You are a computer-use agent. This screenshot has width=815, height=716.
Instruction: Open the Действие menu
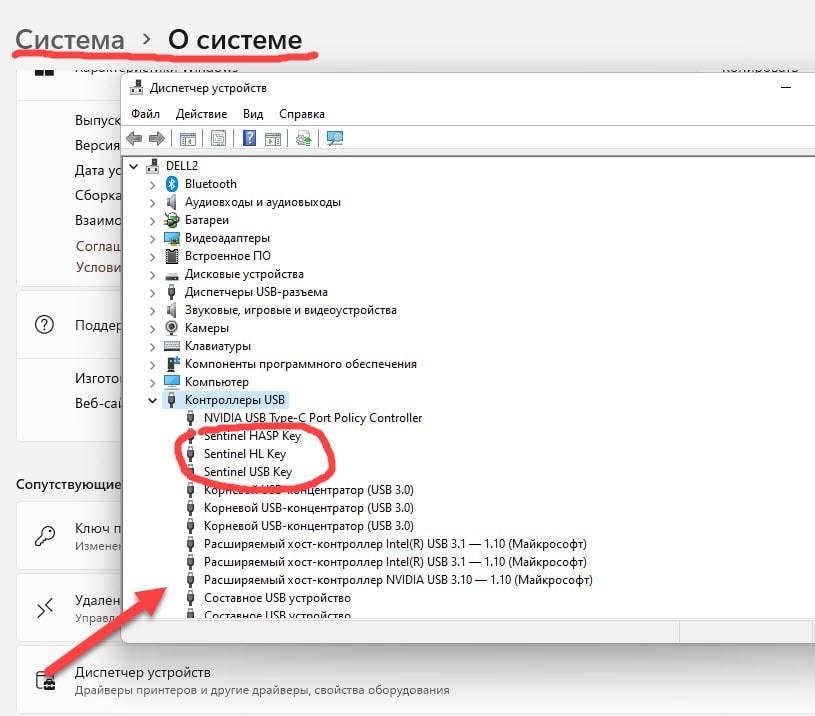[201, 114]
